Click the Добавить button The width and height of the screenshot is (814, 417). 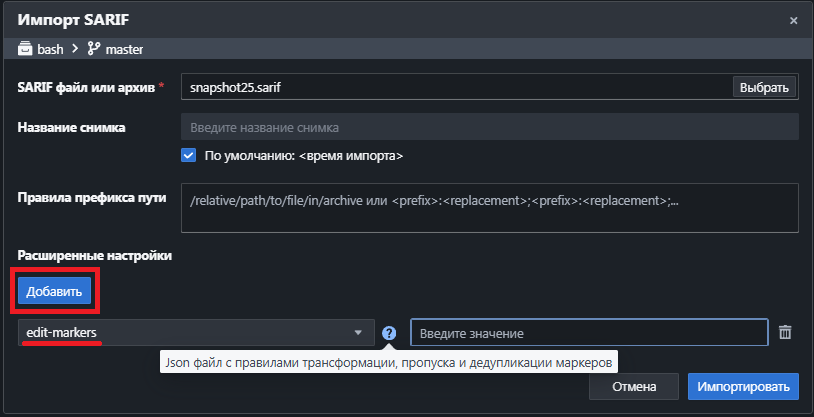point(55,290)
